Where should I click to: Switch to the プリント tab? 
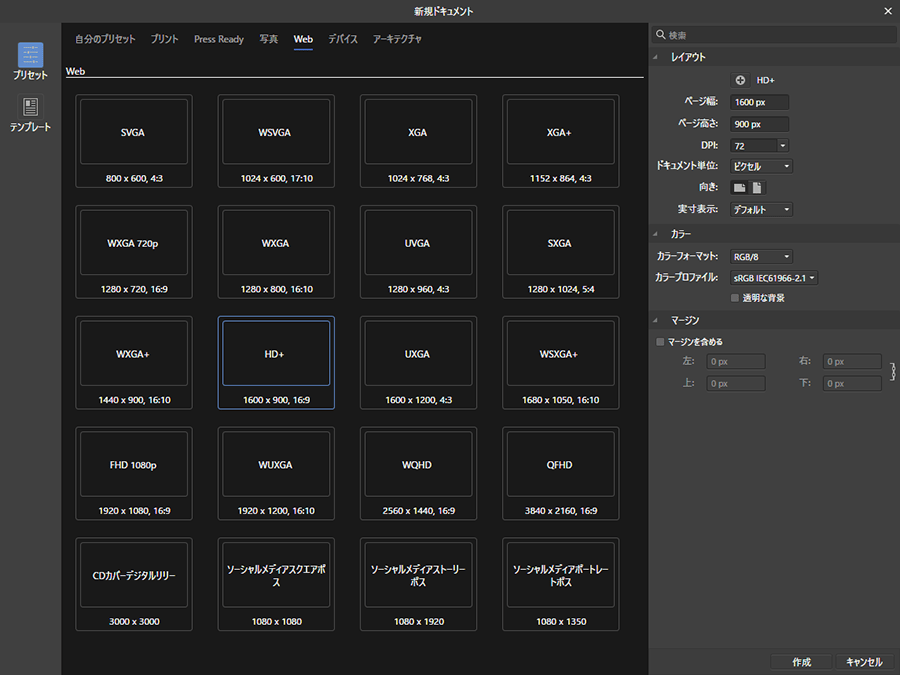click(x=165, y=40)
